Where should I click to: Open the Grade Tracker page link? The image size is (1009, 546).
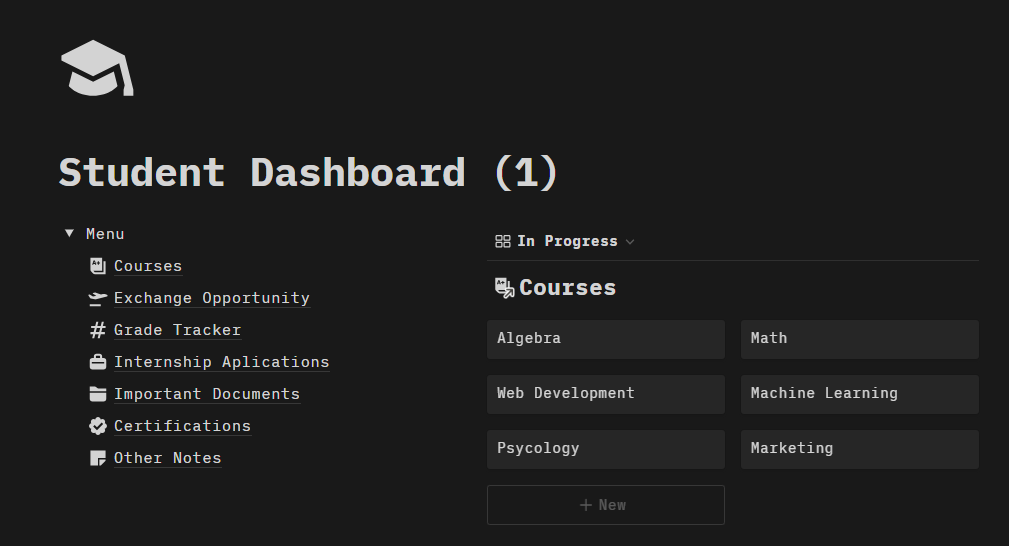click(x=177, y=330)
